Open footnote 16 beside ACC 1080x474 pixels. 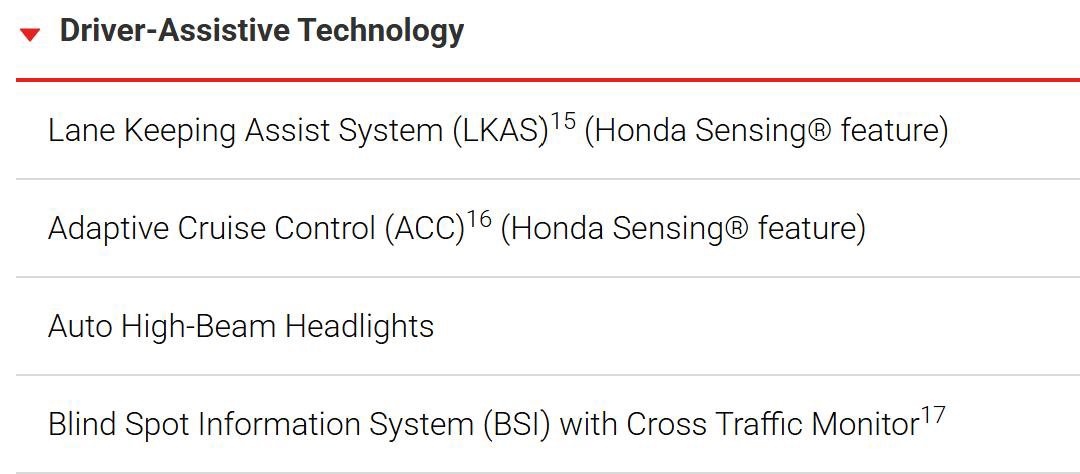click(x=479, y=219)
